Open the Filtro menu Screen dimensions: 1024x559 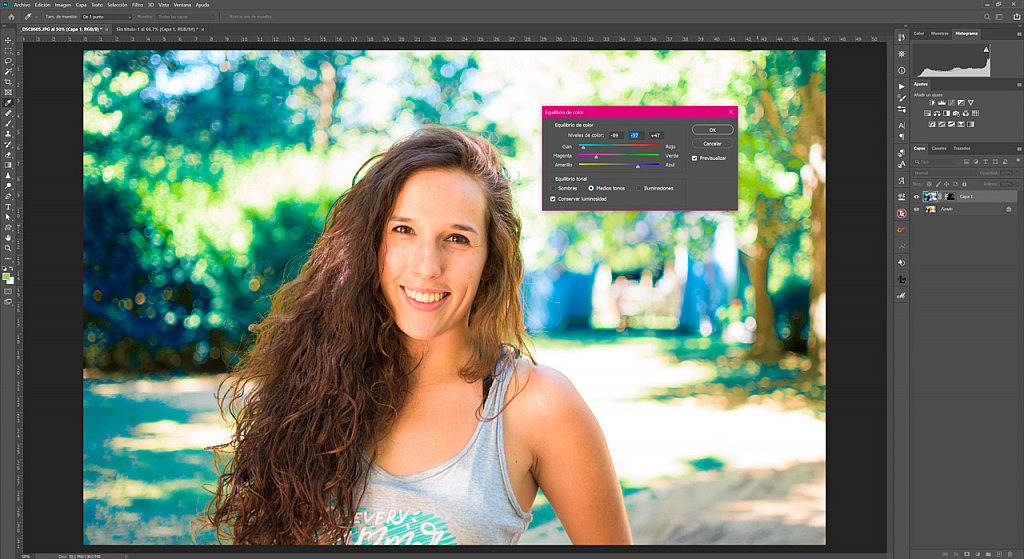(142, 5)
